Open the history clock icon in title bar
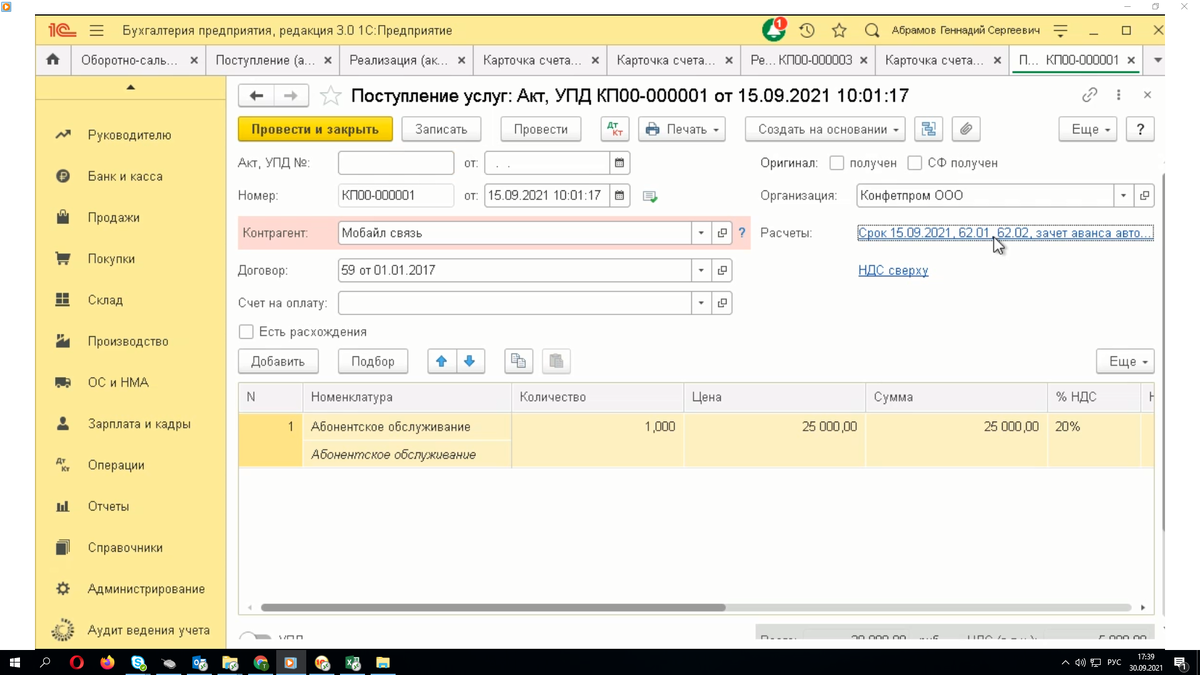This screenshot has width=1200, height=675. pyautogui.click(x=807, y=31)
